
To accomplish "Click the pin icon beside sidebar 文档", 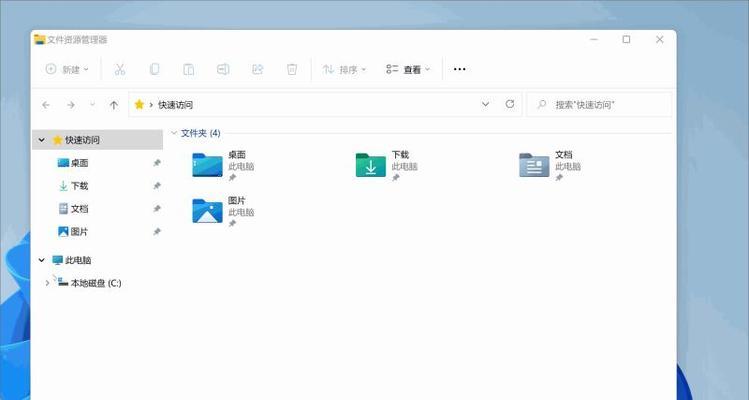I will [x=157, y=209].
